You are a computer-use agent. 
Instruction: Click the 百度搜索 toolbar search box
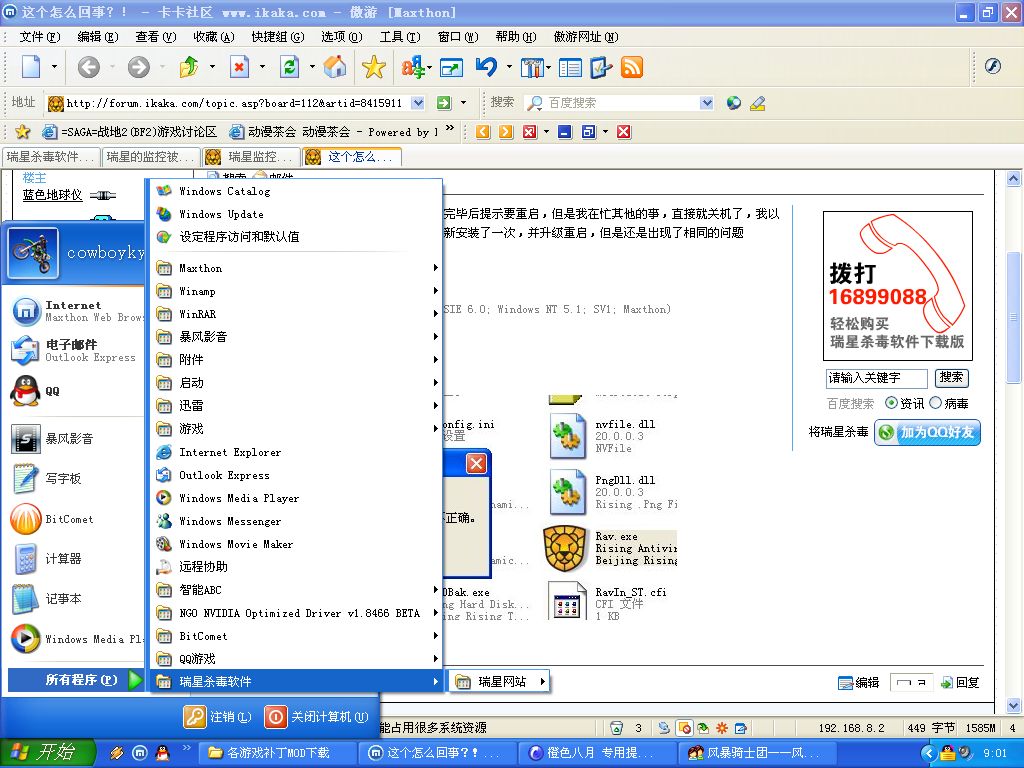620,103
